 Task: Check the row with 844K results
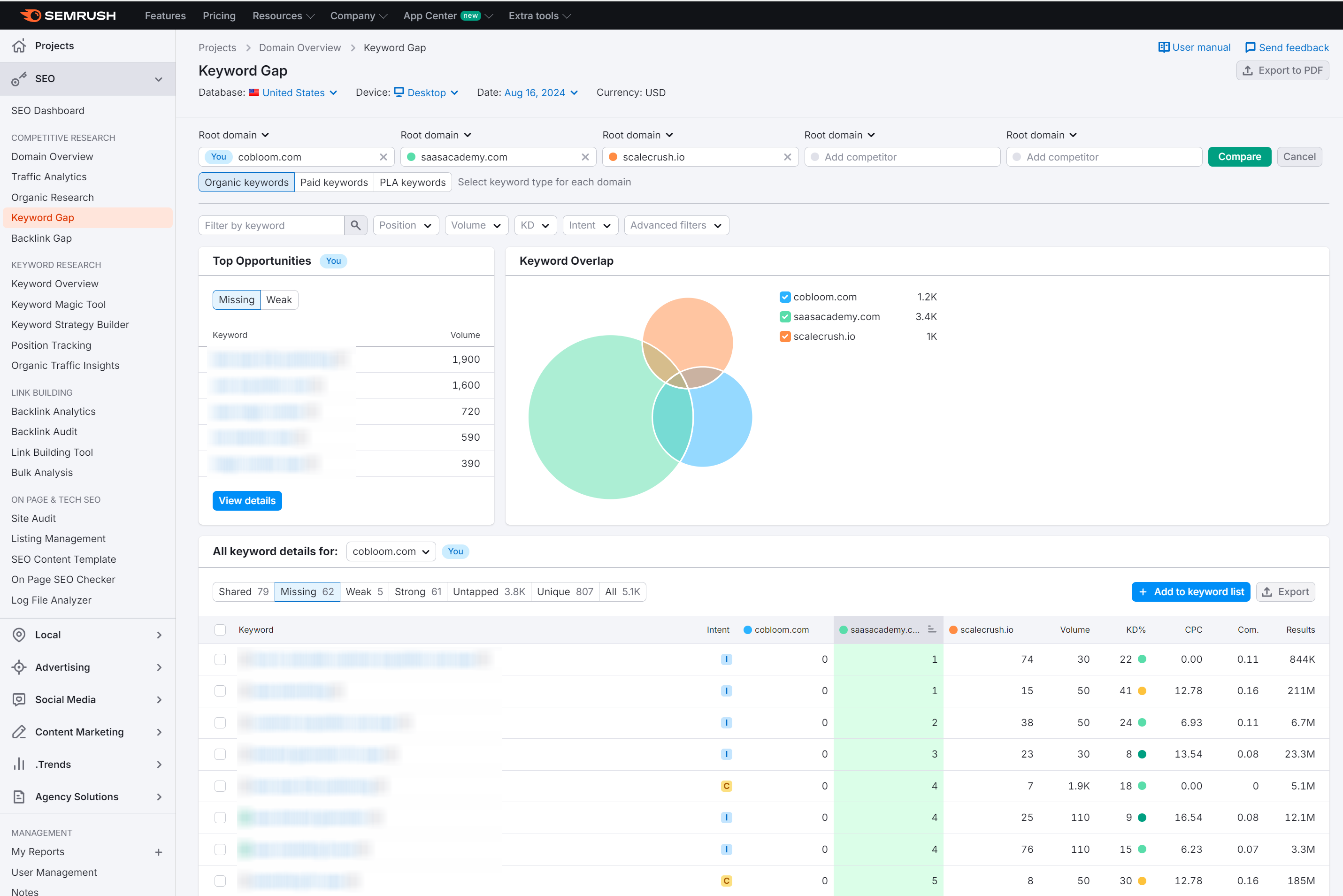220,659
